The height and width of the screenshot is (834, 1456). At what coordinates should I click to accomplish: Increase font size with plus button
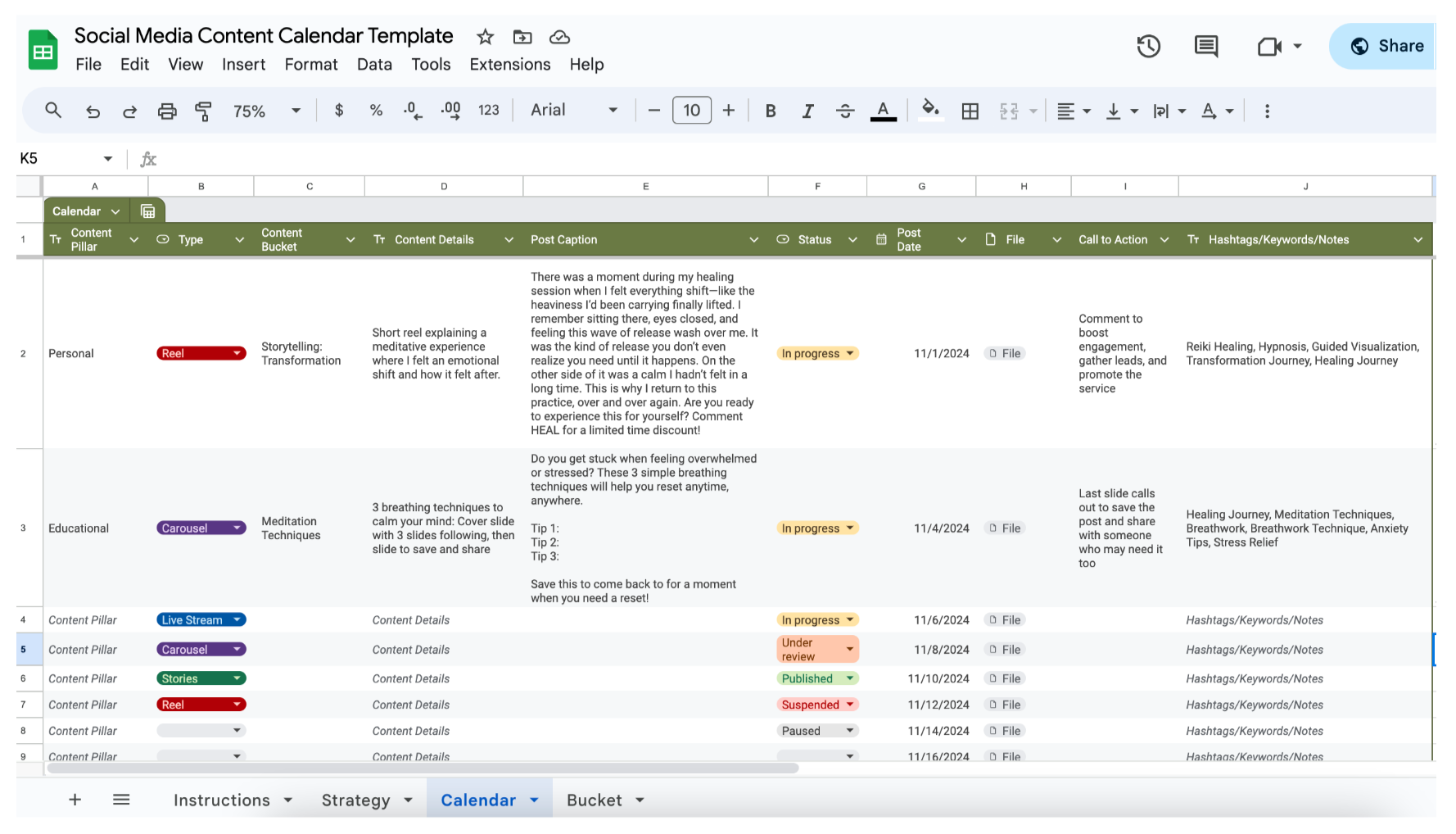[729, 110]
